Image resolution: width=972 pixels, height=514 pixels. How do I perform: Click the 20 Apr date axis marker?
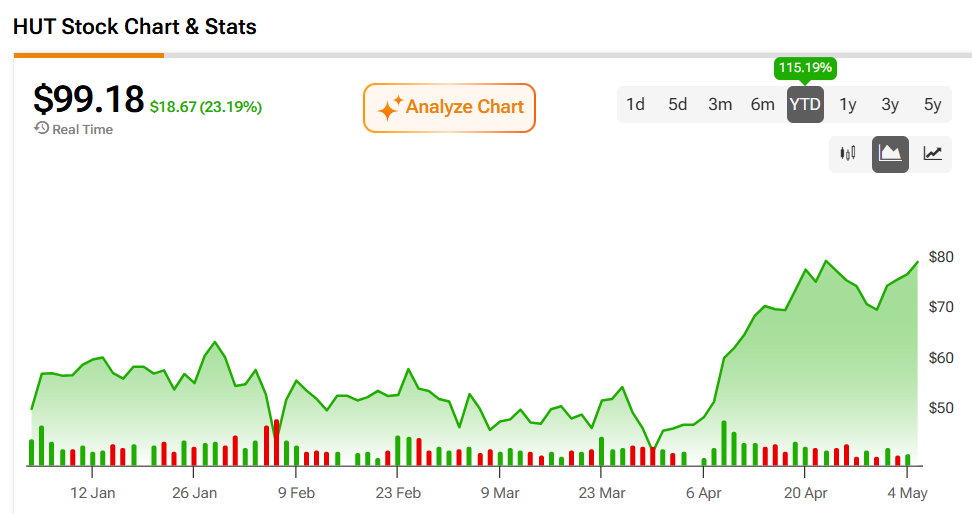pyautogui.click(x=805, y=493)
